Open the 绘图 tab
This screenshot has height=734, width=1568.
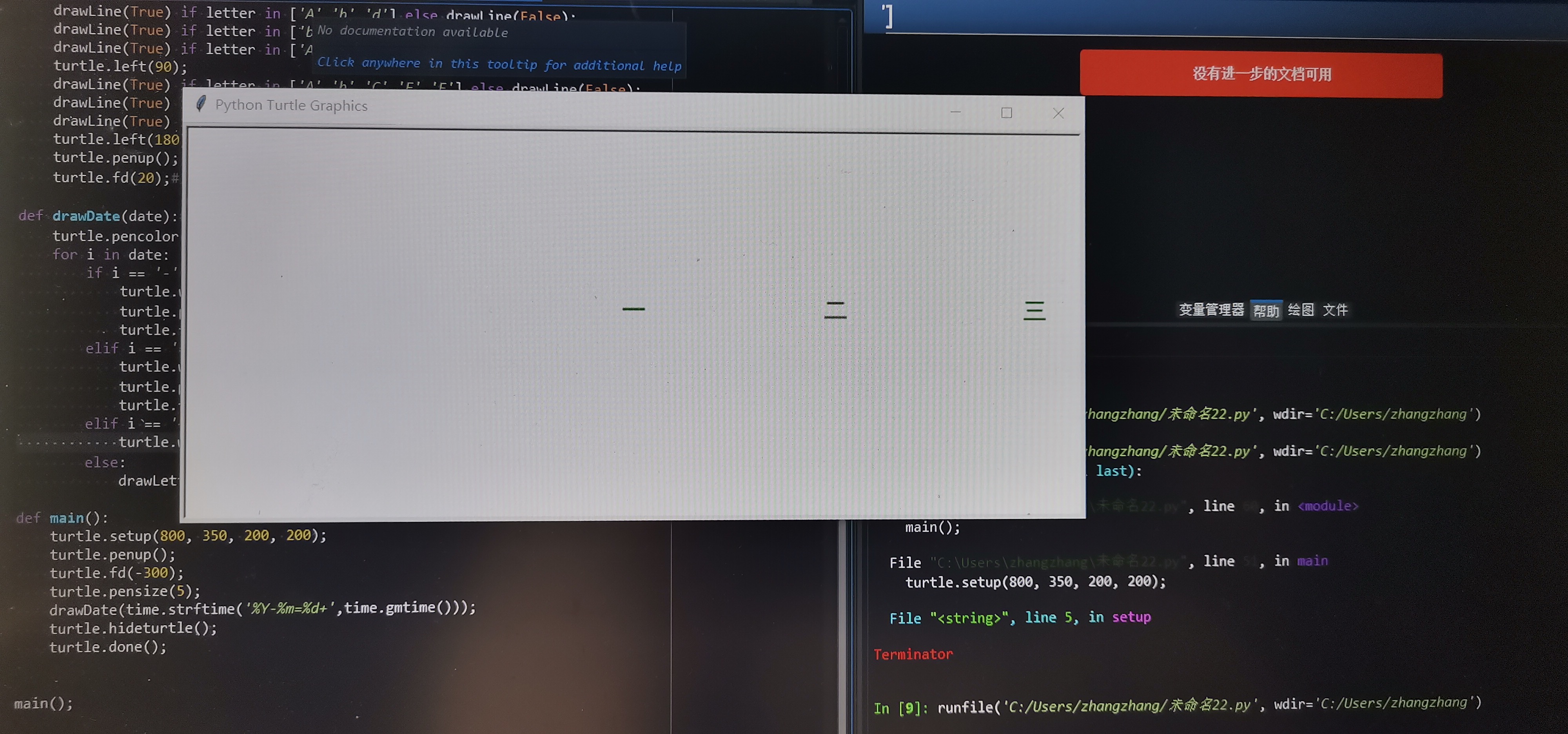[x=1301, y=310]
